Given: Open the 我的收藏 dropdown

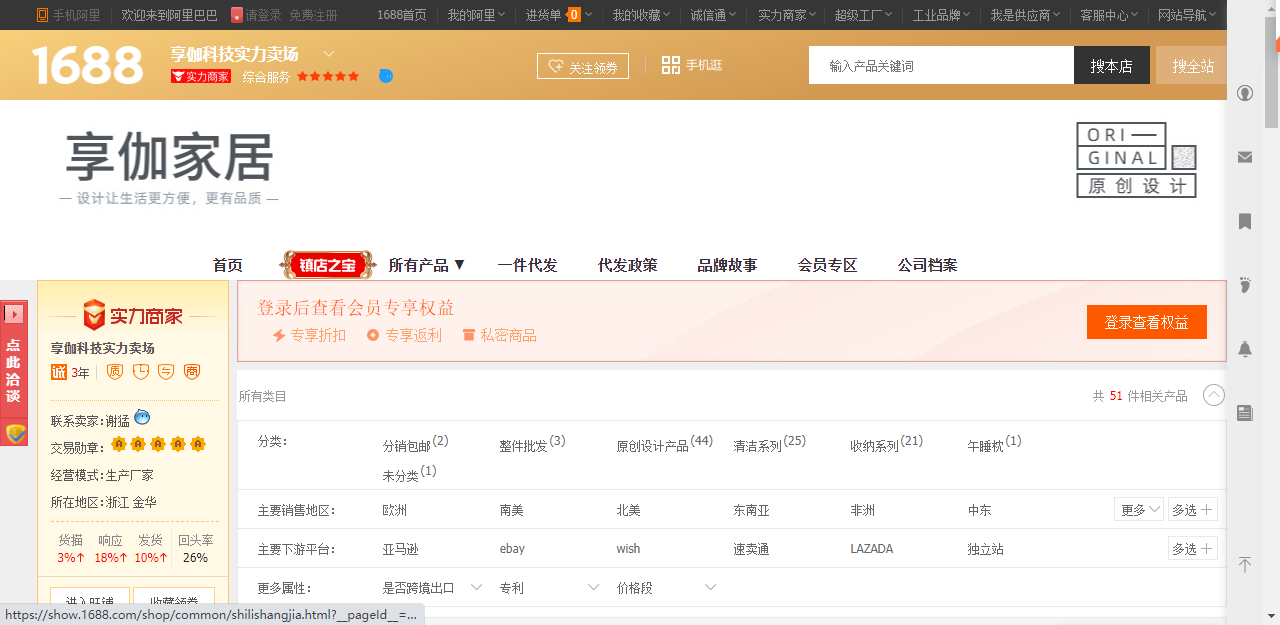Looking at the screenshot, I should coord(641,15).
